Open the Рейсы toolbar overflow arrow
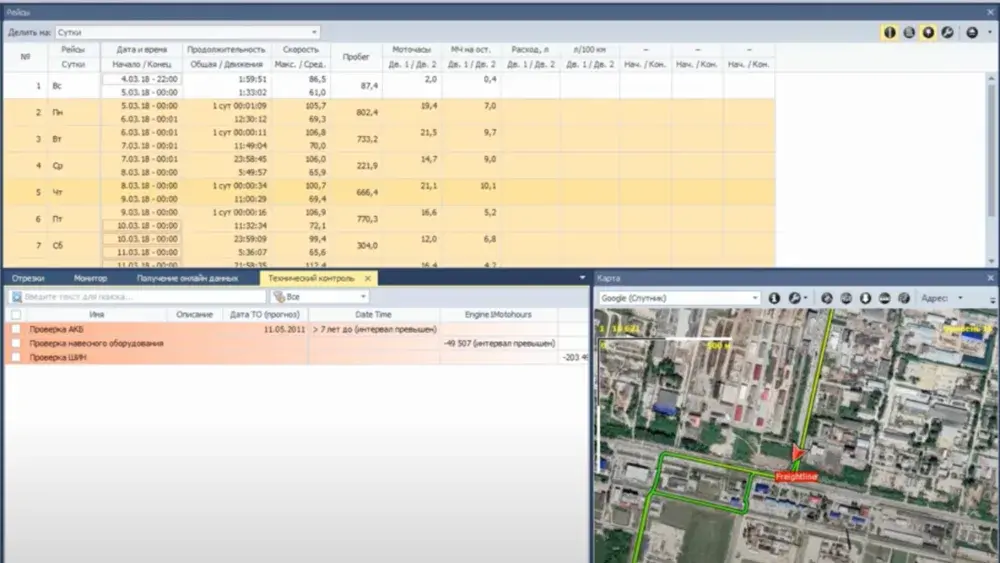The image size is (1000, 563). pos(990,32)
